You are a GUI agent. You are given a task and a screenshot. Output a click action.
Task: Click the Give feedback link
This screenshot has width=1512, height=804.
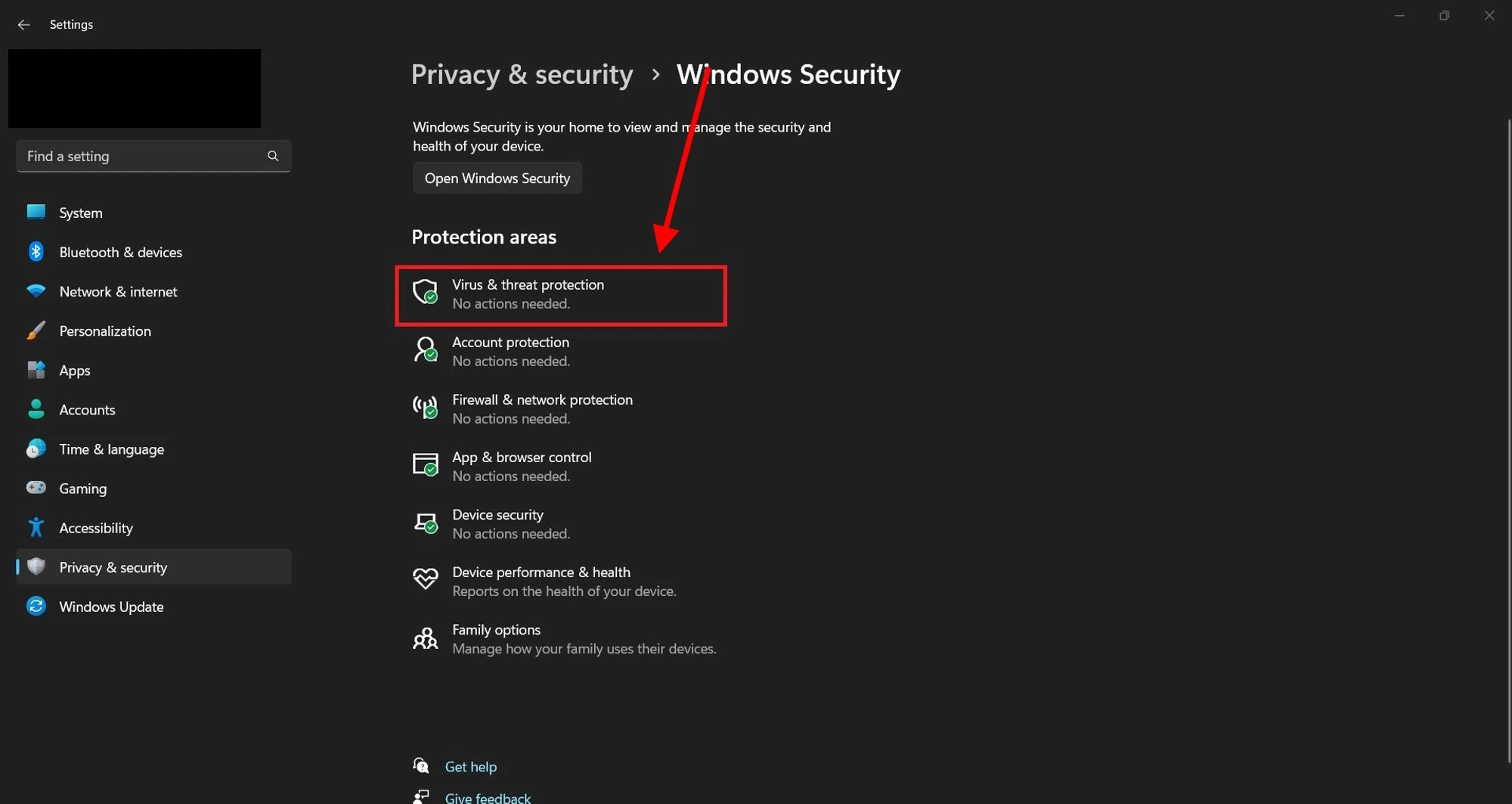pos(488,797)
